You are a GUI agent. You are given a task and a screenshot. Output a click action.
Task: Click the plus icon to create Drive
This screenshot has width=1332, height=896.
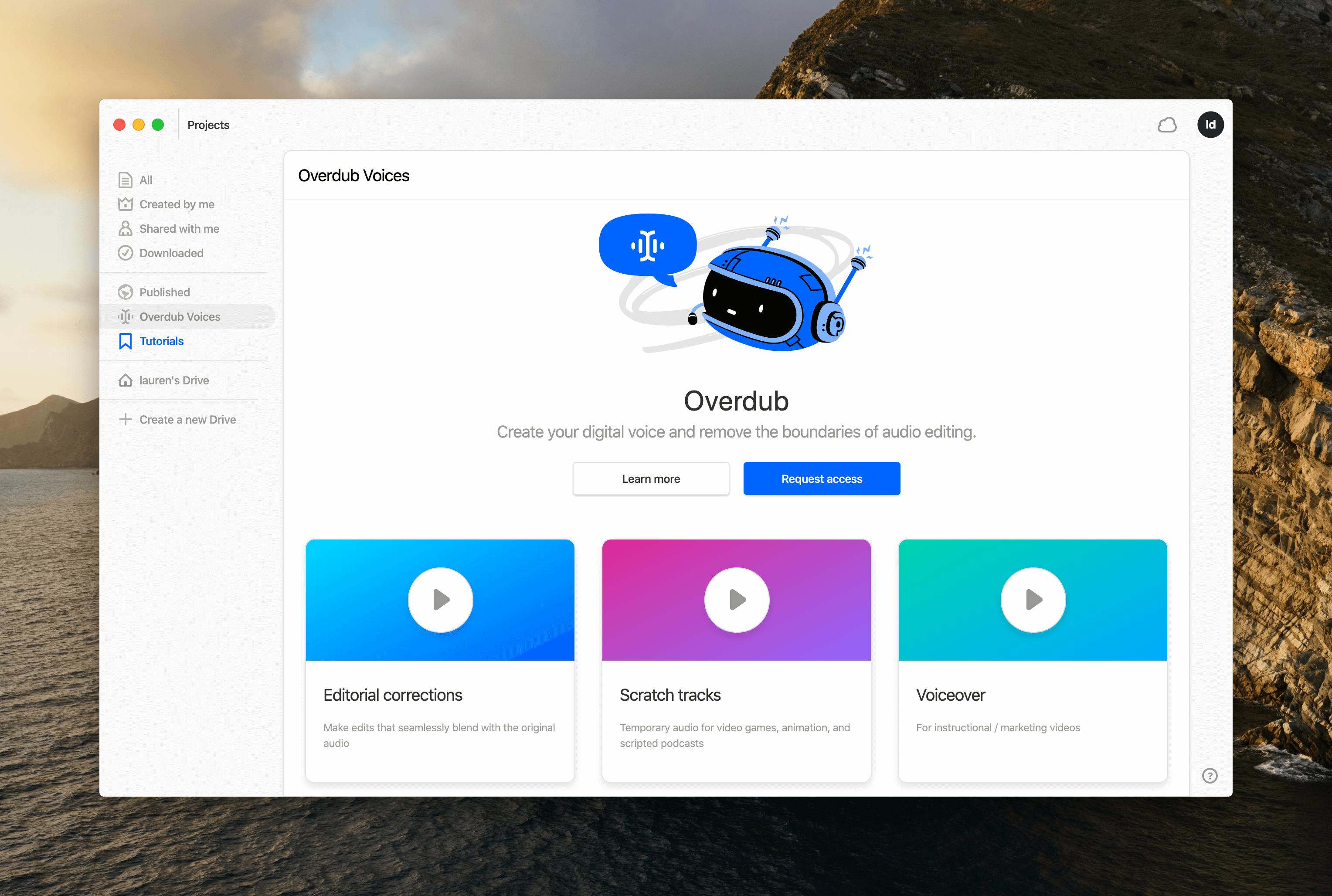tap(125, 419)
